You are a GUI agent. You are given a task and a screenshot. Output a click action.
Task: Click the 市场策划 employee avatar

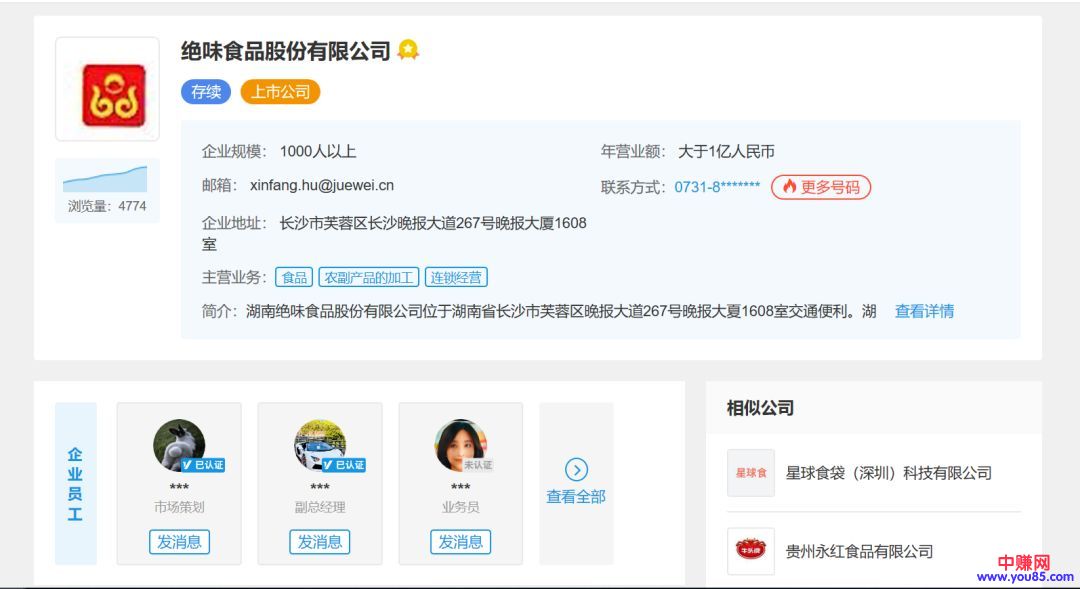point(179,445)
